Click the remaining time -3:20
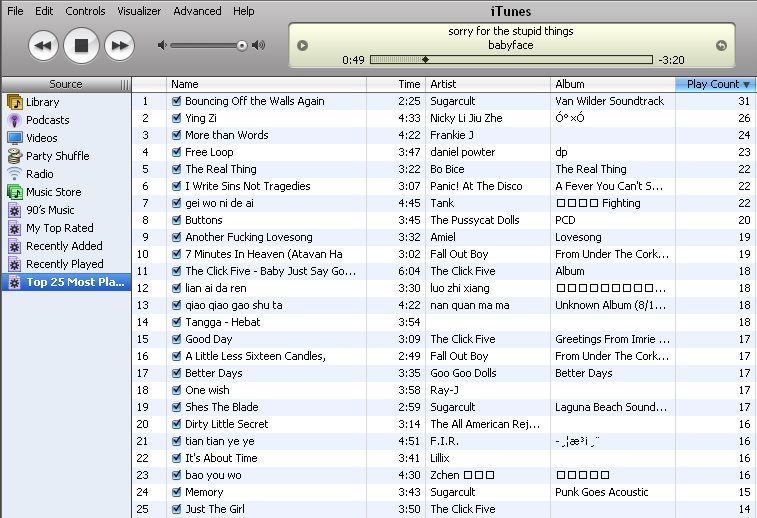The width and height of the screenshot is (757, 518). [x=672, y=60]
